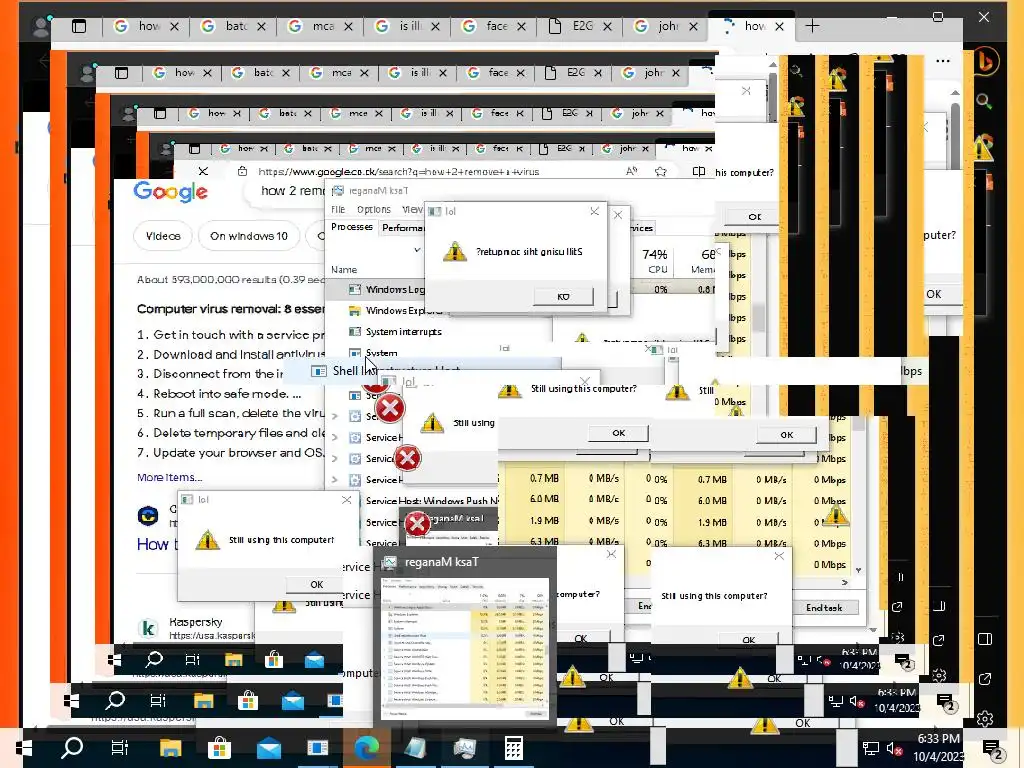Open profile icon in outermost Edge title bar
The image size is (1024, 768).
click(42, 26)
